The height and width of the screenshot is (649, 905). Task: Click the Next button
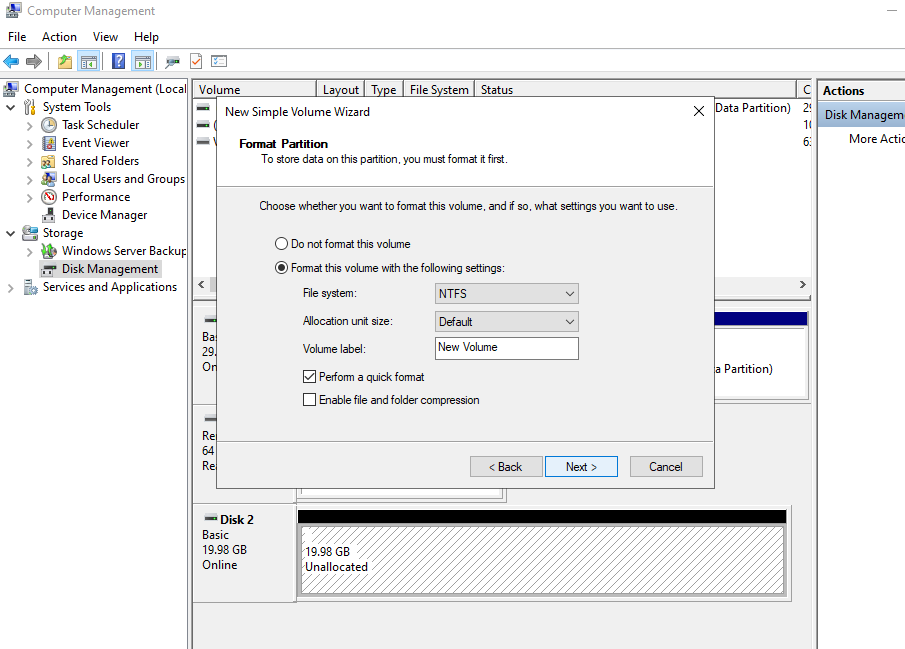point(581,467)
